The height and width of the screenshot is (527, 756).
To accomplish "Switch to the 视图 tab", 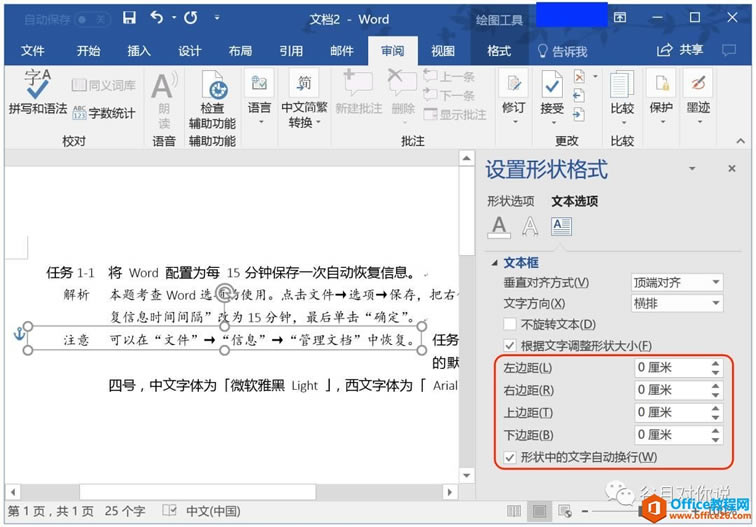I will point(443,51).
